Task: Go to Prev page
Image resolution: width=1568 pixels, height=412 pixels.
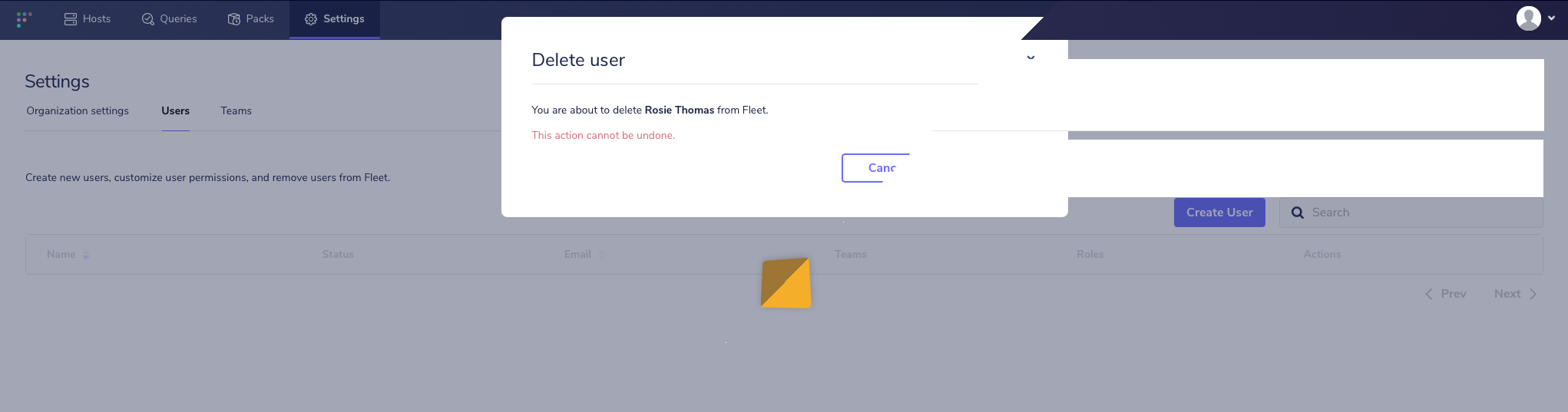Action: 1446,294
